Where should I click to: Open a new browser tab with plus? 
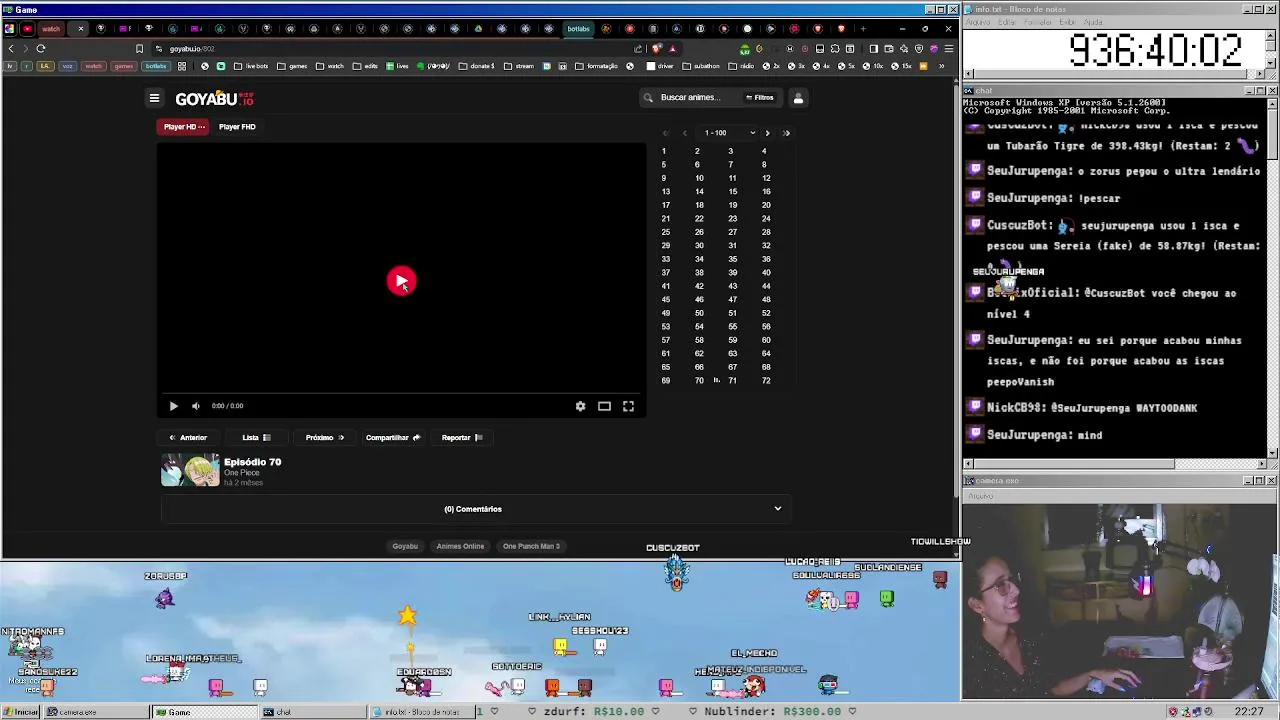[x=863, y=28]
